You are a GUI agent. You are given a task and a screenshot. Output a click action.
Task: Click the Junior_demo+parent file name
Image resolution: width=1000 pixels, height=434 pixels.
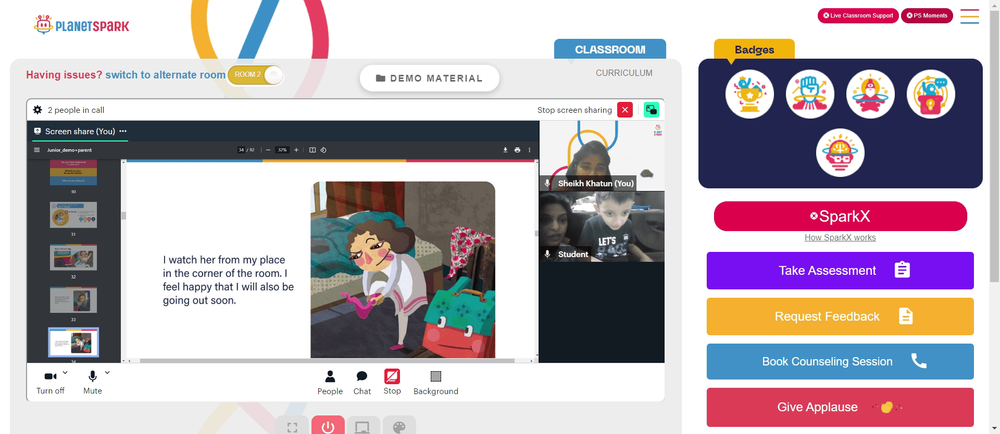[68, 150]
